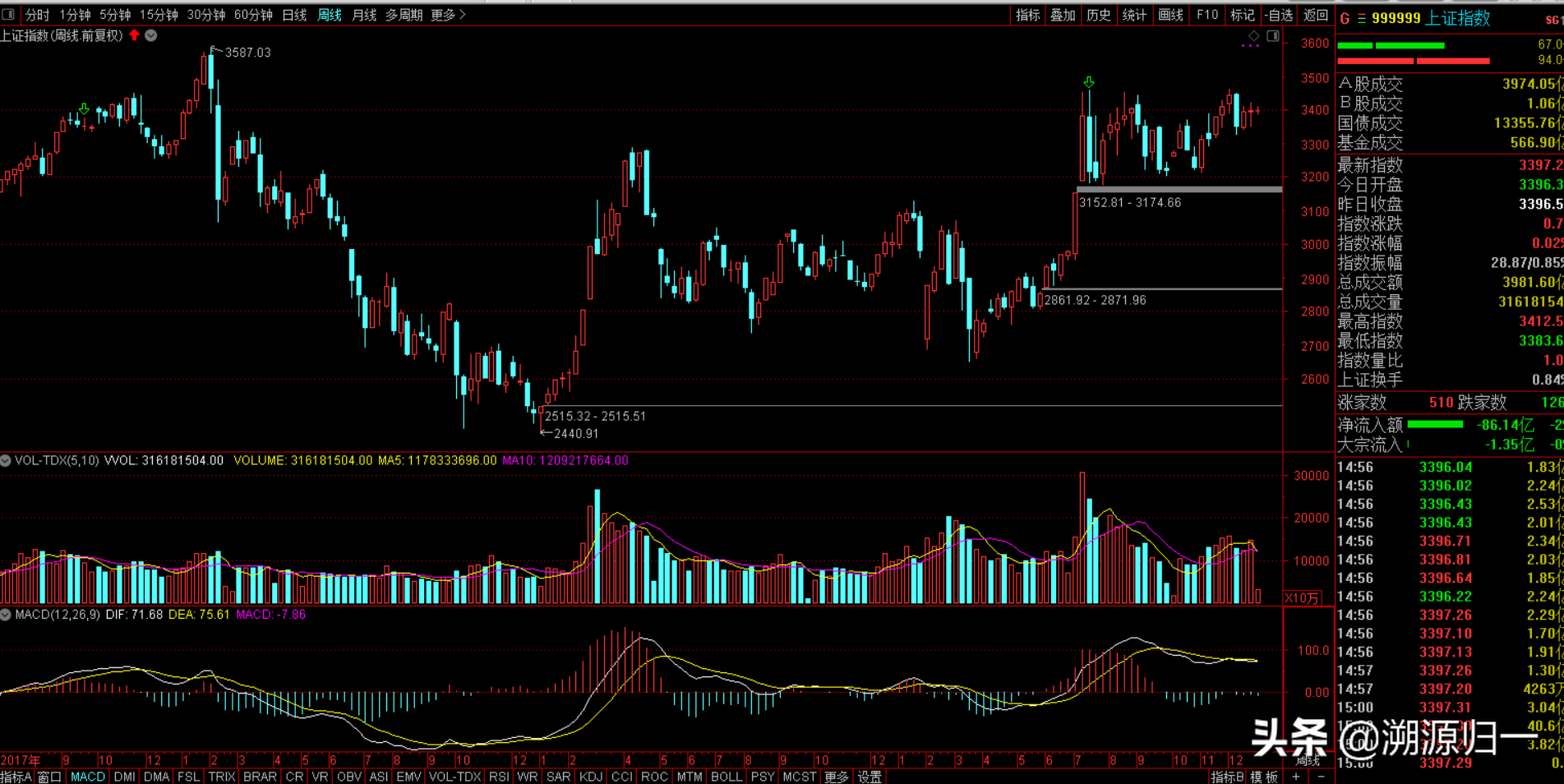Screen dimensions: 1564x784
Task: Select the BRAR indicator tab
Action: [260, 777]
